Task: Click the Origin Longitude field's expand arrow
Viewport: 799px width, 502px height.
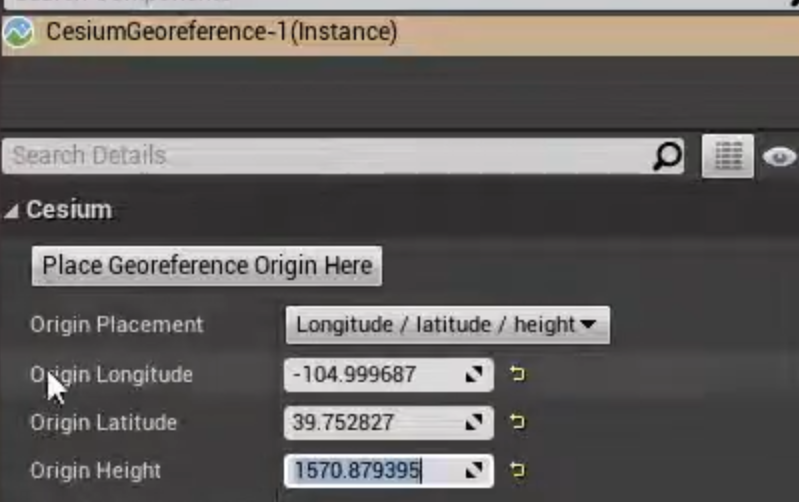Action: (474, 375)
